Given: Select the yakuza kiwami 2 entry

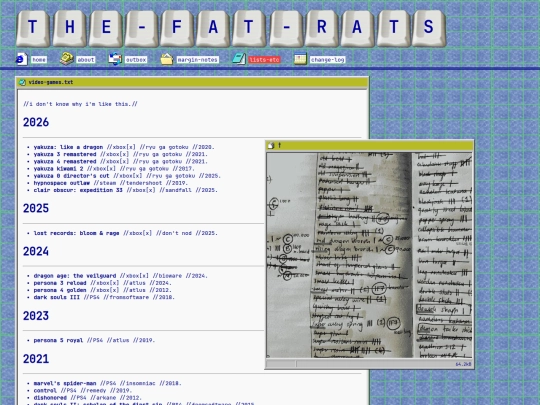Looking at the screenshot, I should pyautogui.click(x=114, y=169).
